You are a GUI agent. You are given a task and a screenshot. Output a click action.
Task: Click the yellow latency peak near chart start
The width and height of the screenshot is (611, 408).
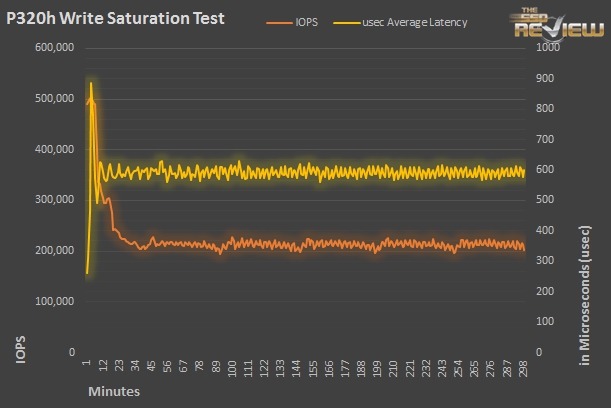[x=91, y=83]
